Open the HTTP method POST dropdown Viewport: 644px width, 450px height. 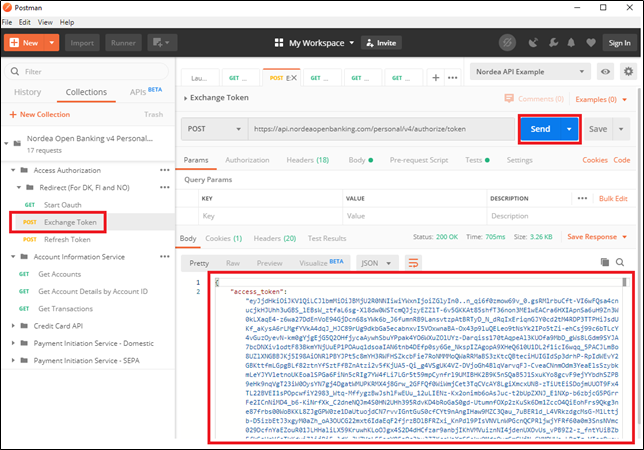[214, 129]
